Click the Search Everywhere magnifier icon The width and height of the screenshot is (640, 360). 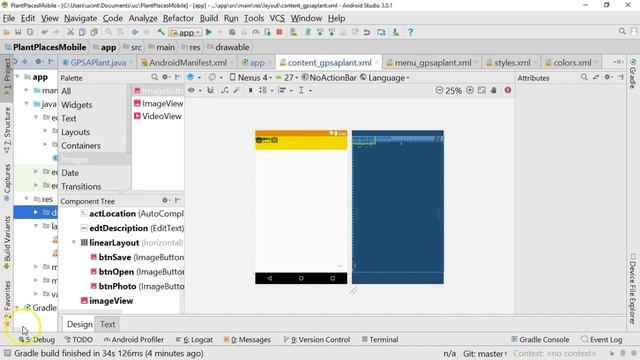622,31
